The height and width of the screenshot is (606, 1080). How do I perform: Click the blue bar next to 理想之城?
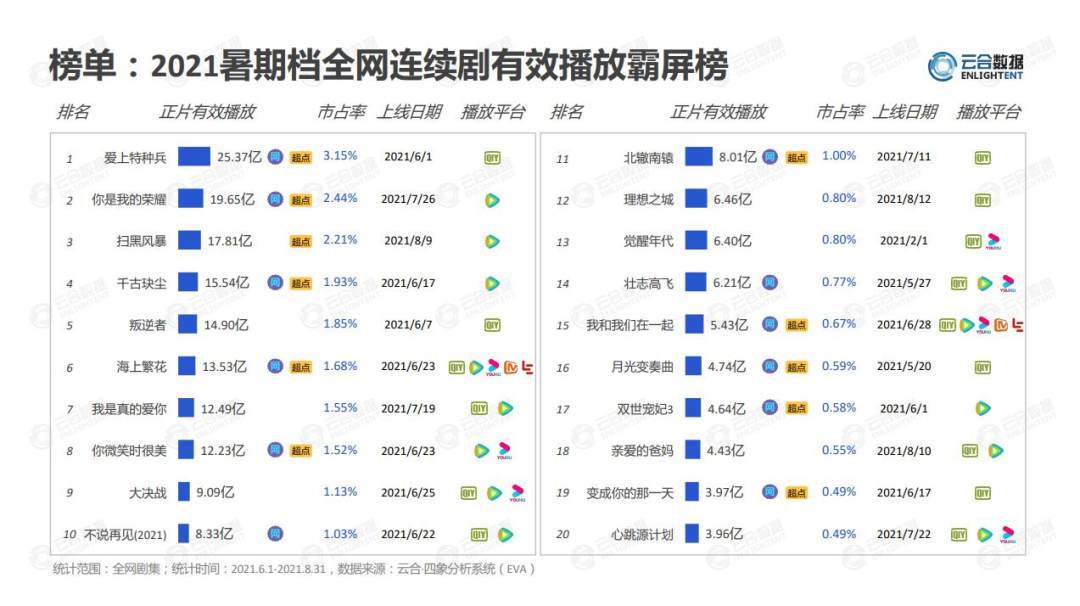pyautogui.click(x=696, y=199)
